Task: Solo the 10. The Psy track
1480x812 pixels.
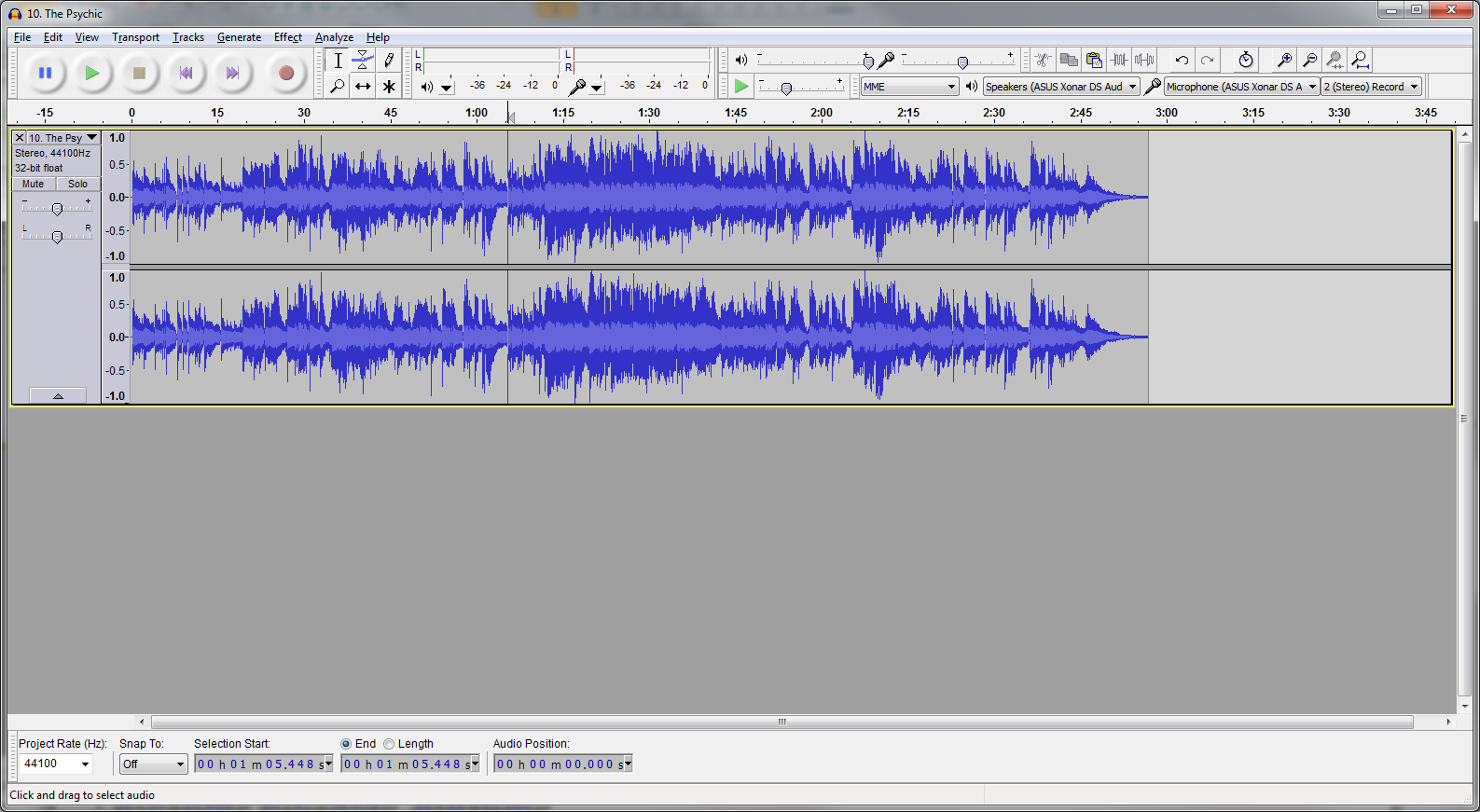Action: pyautogui.click(x=78, y=184)
